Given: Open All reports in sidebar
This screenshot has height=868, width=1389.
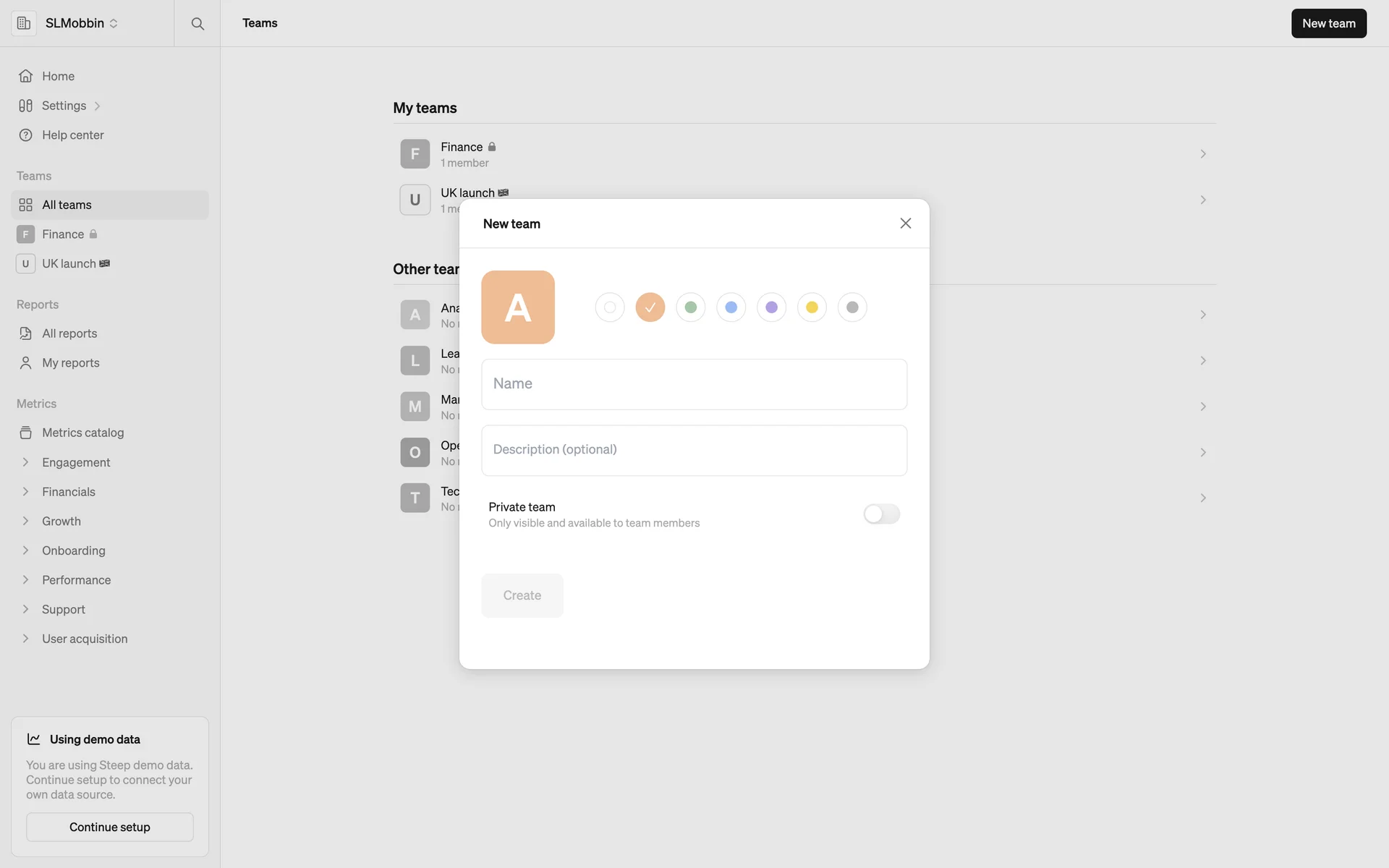Looking at the screenshot, I should [69, 333].
